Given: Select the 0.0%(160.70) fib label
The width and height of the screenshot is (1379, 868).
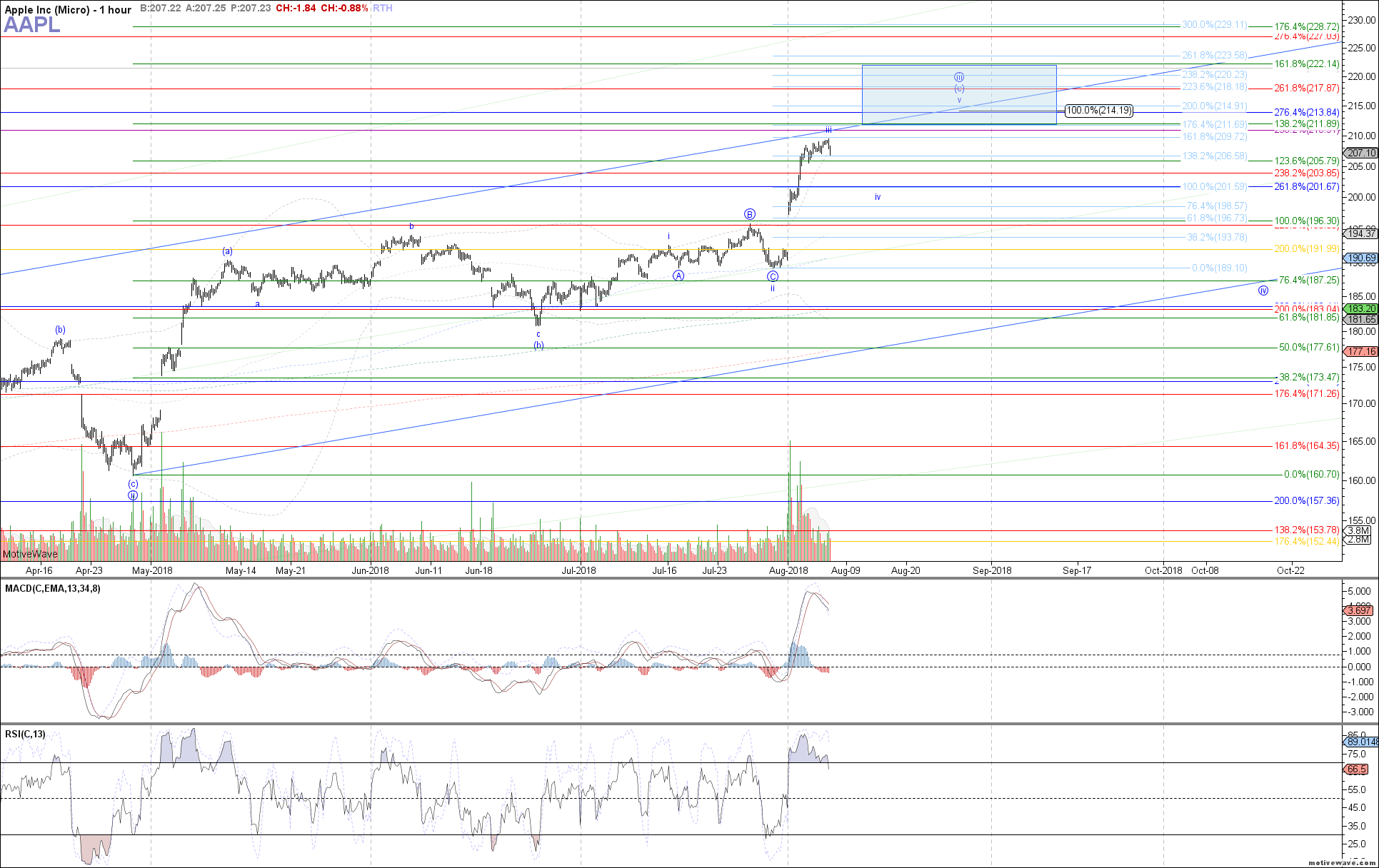Looking at the screenshot, I should 1312,475.
